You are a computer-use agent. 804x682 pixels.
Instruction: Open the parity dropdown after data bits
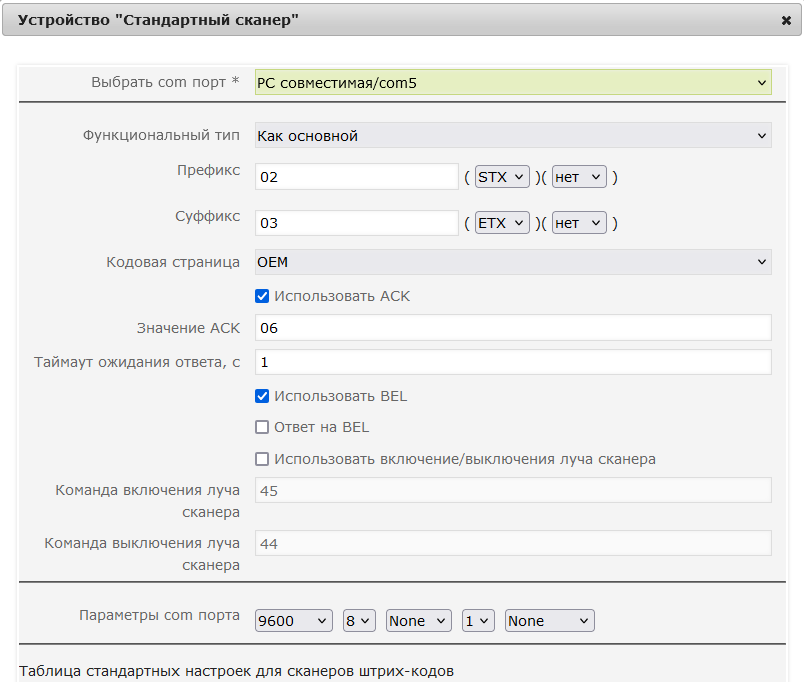(x=418, y=620)
